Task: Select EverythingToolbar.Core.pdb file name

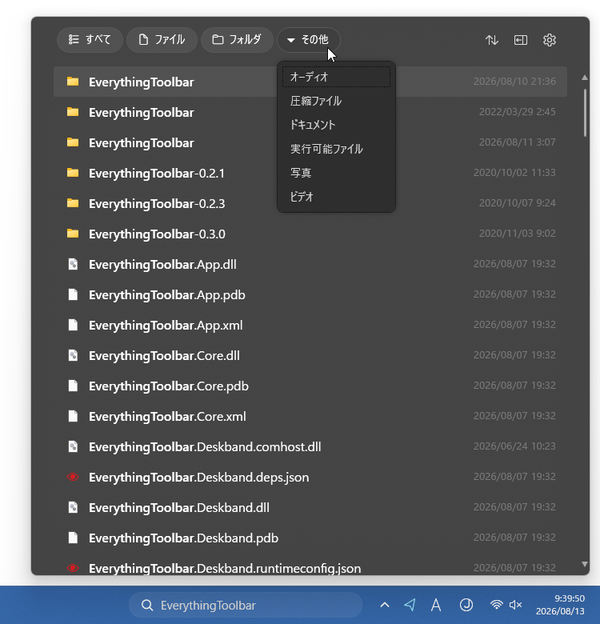Action: tap(169, 386)
